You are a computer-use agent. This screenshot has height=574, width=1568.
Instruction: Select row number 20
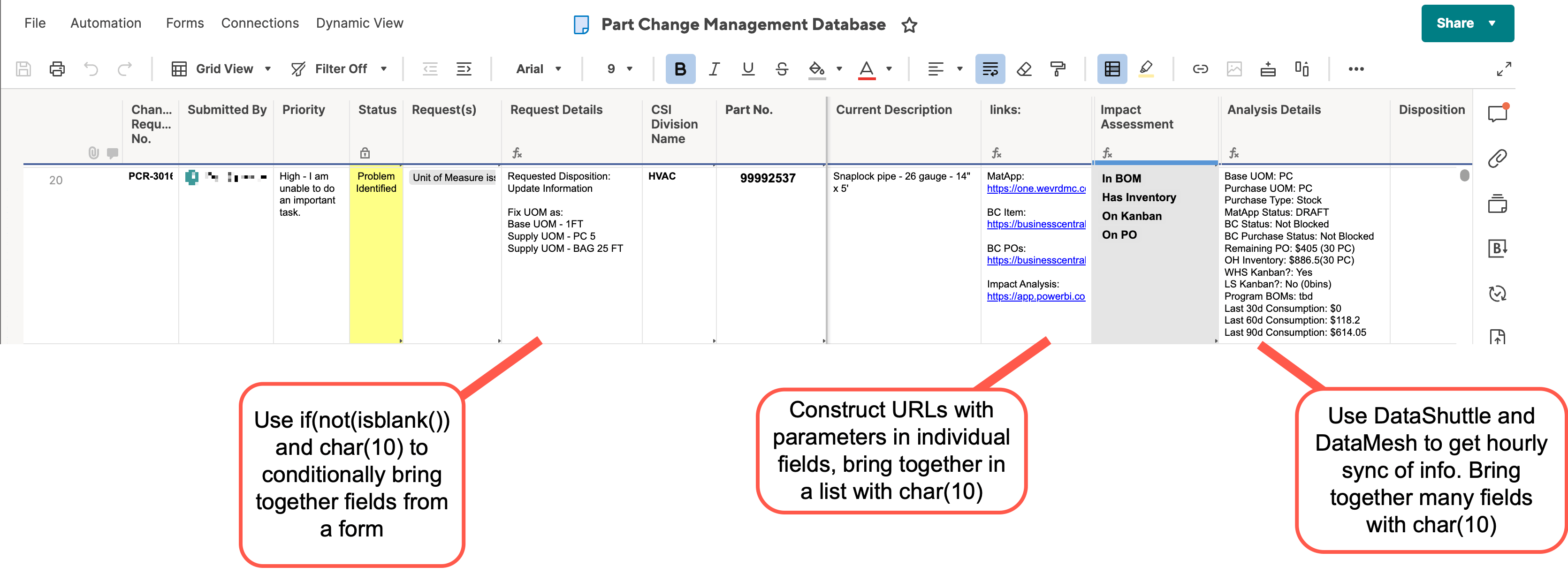pyautogui.click(x=55, y=180)
